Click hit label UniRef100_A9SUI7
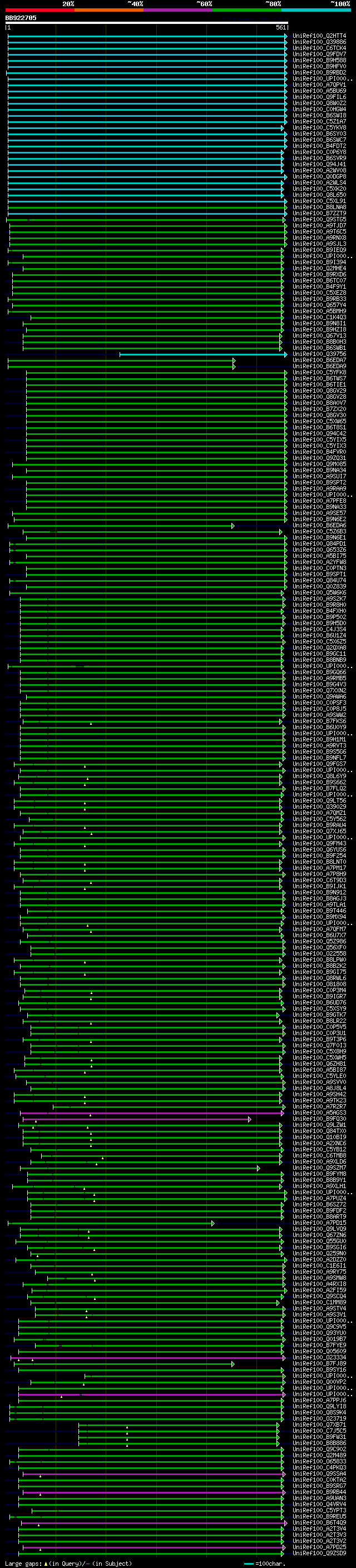This screenshot has height=1568, width=356. pos(319,477)
